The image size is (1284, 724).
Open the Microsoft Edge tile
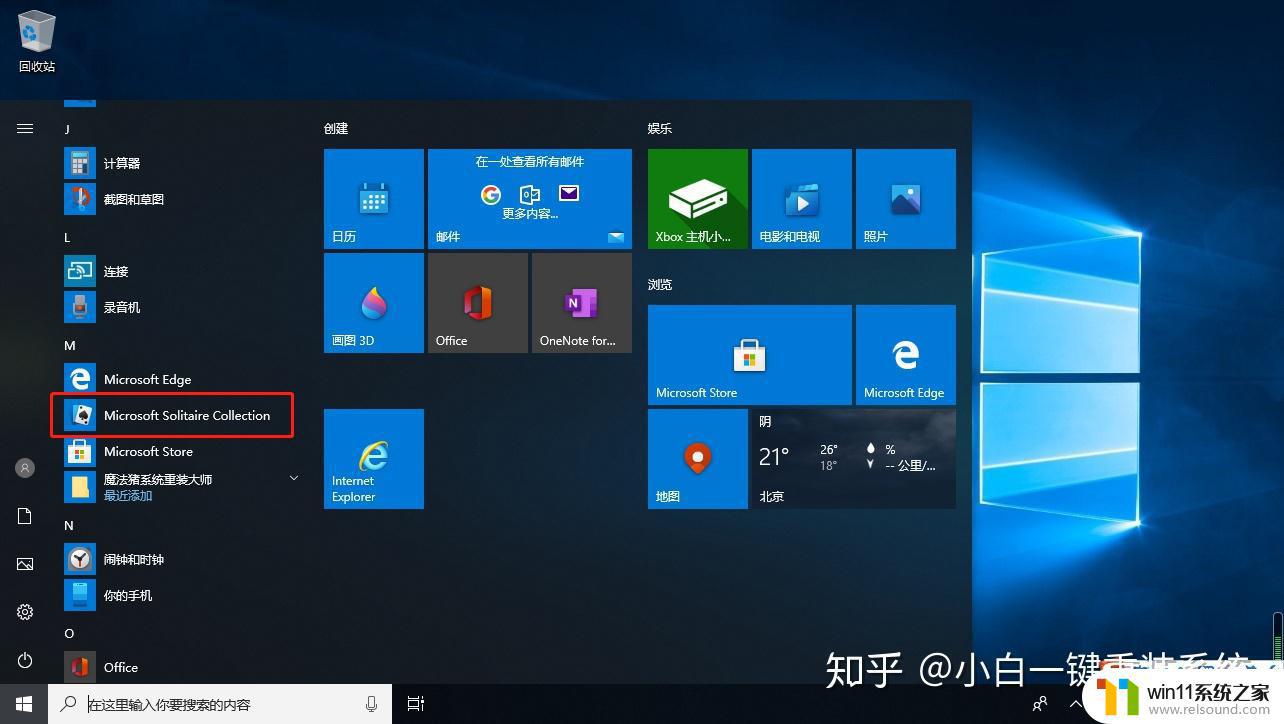[906, 355]
